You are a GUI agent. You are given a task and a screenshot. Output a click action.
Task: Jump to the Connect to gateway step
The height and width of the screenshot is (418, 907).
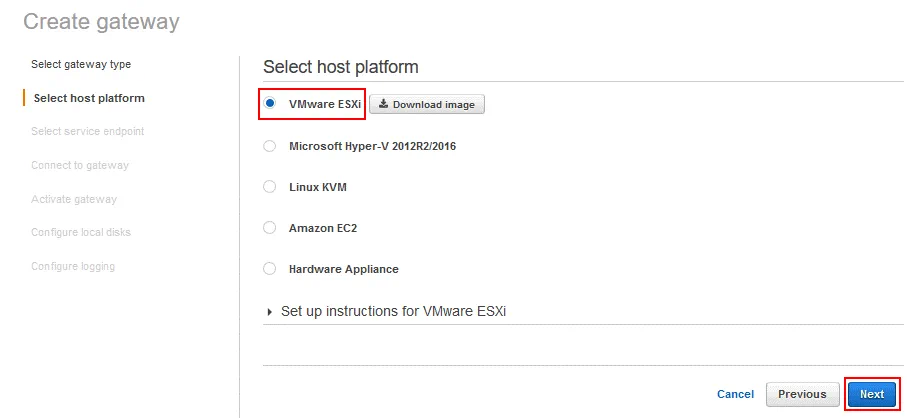coord(80,165)
